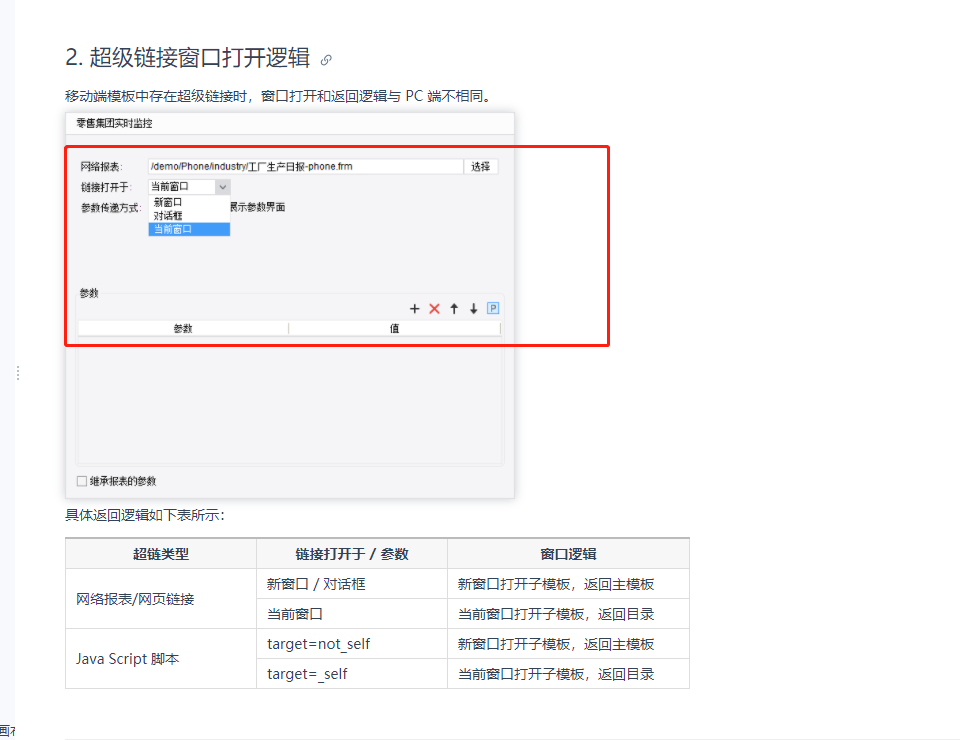Click the 网络报表/网页链接 table cell
960x740 pixels.
(x=161, y=599)
